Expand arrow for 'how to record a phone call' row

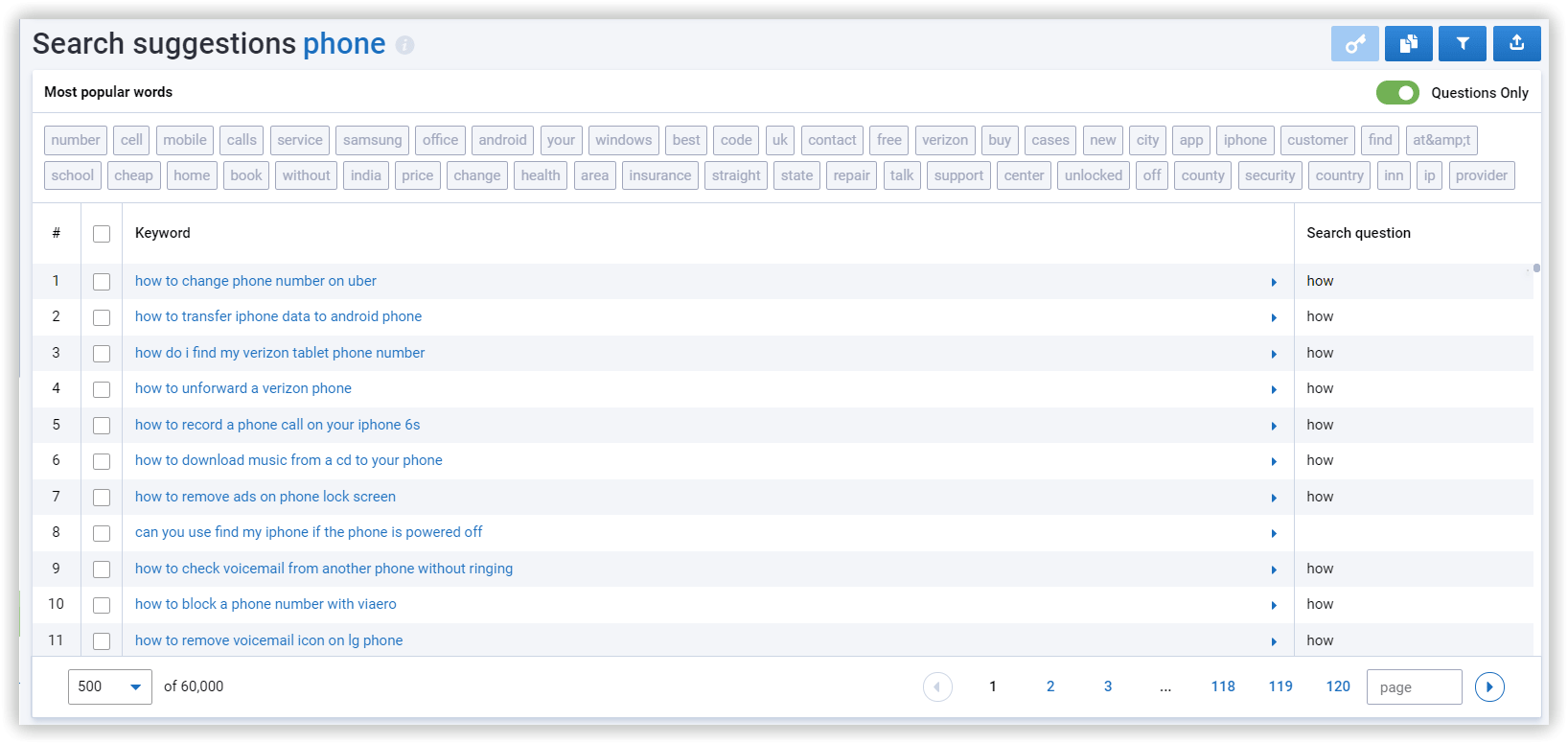(1274, 426)
